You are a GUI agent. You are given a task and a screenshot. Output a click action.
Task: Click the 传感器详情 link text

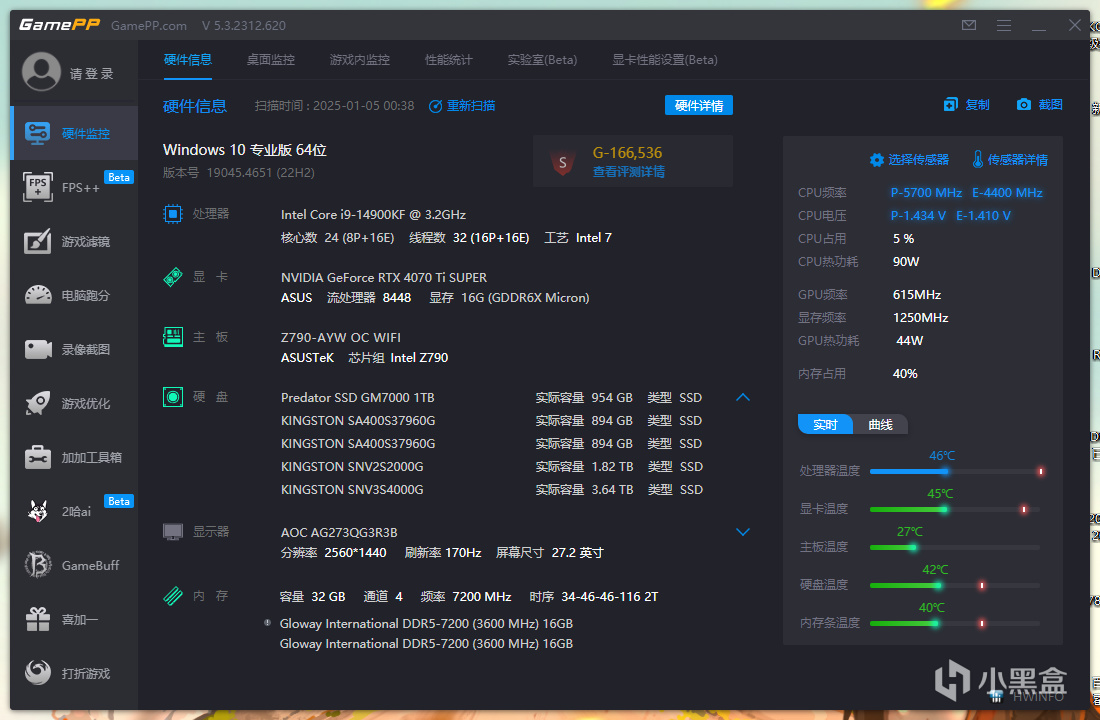[x=1017, y=160]
